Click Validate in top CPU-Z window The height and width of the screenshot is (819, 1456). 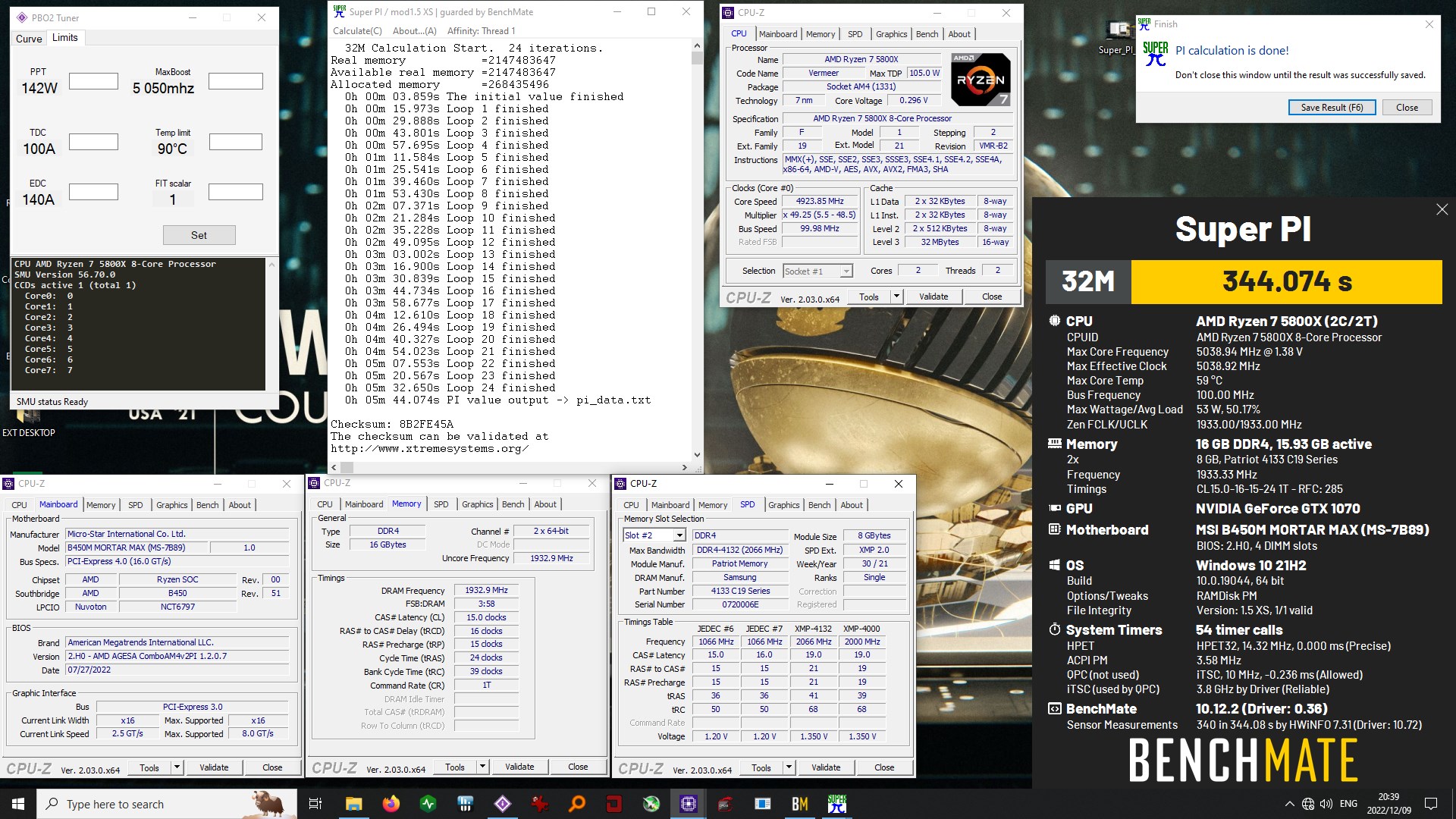pos(934,297)
